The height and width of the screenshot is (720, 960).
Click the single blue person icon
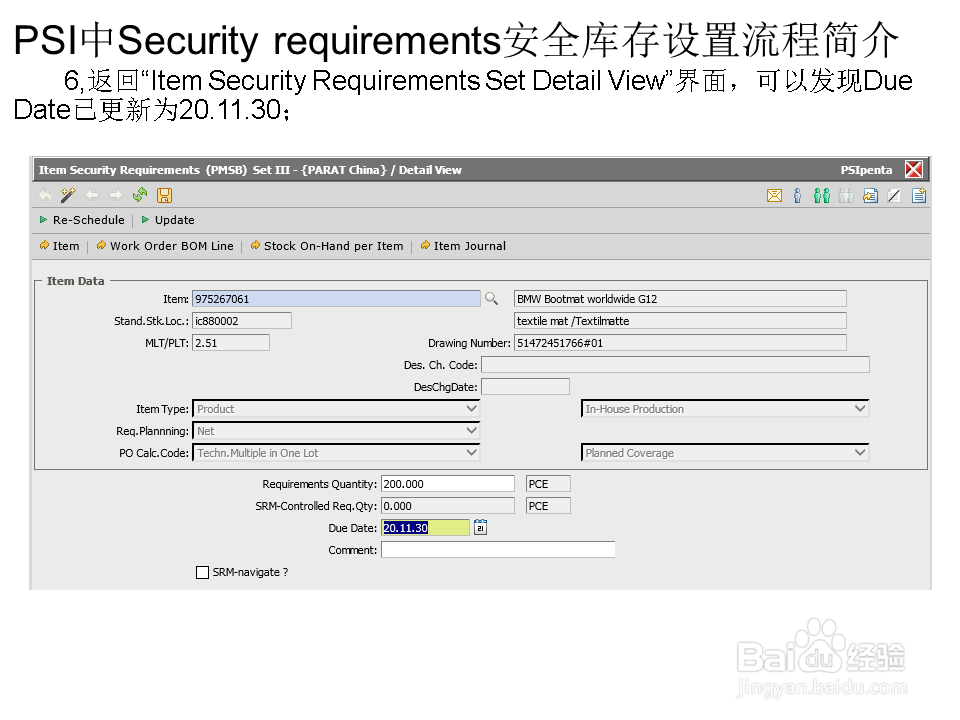[x=797, y=195]
